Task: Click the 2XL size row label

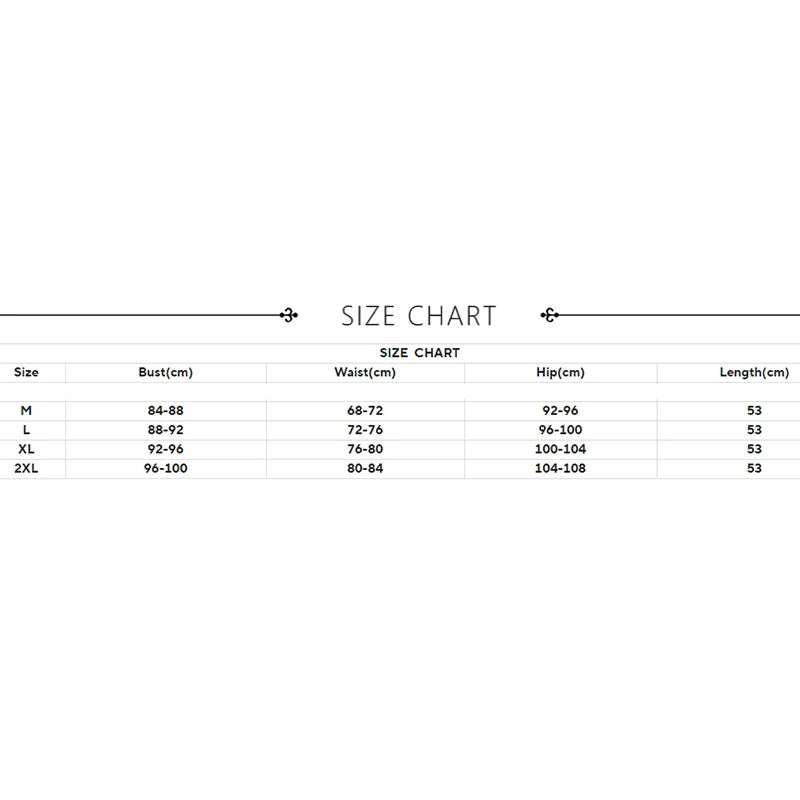Action: [x=27, y=468]
